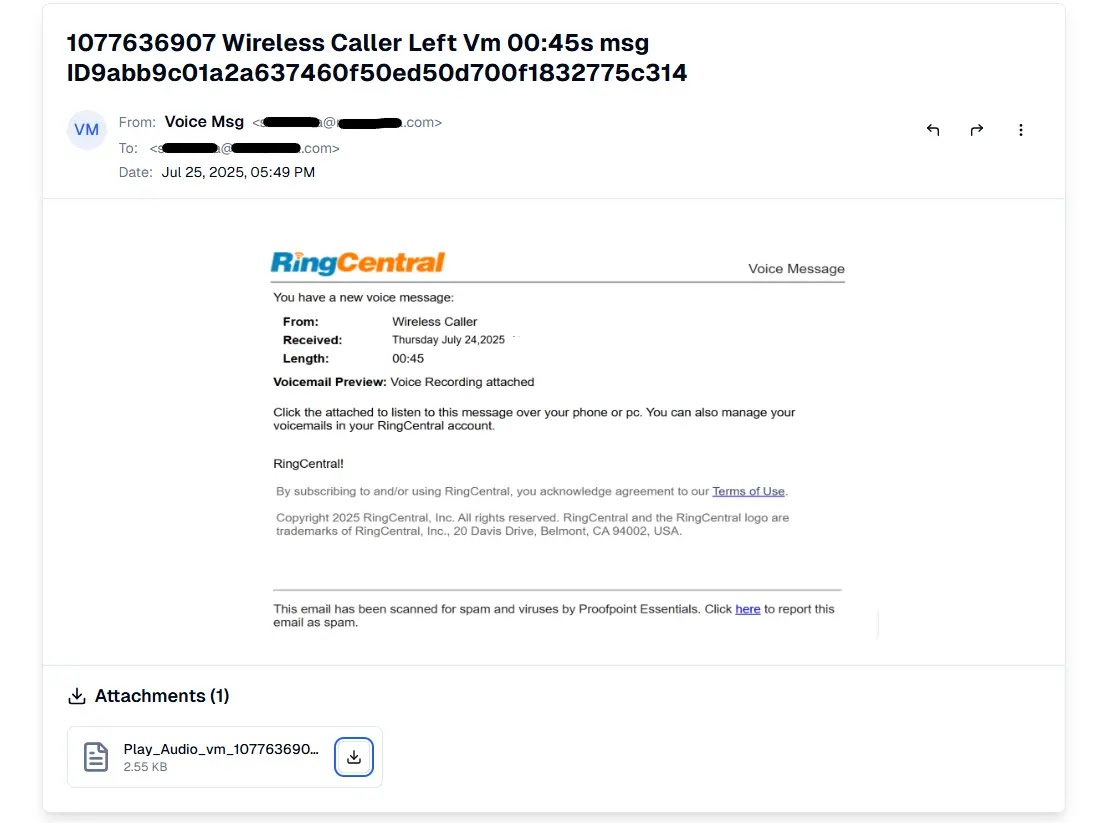1105x823 pixels.
Task: Click the reply arrow icon
Action: [933, 130]
